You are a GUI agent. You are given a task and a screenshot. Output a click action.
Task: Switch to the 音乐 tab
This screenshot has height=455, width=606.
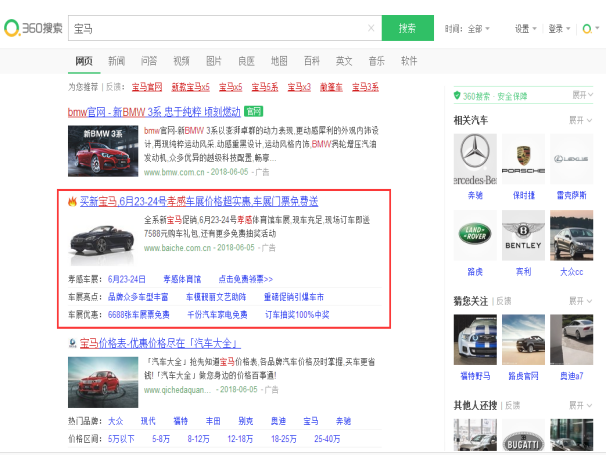tap(376, 61)
